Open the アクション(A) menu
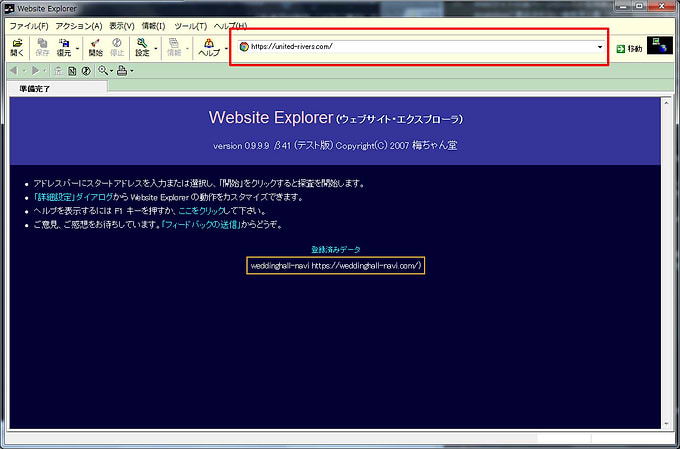The image size is (680, 449). point(79,26)
